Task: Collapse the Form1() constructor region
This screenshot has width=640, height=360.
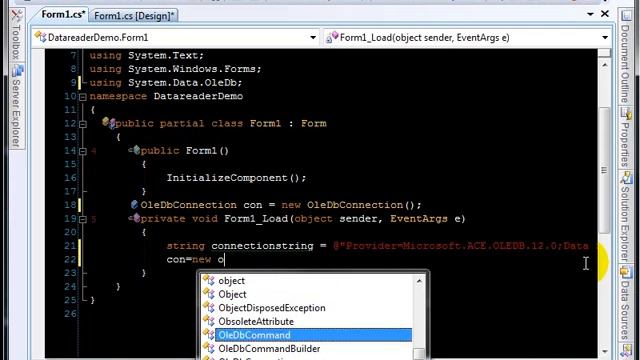Action: click(83, 151)
